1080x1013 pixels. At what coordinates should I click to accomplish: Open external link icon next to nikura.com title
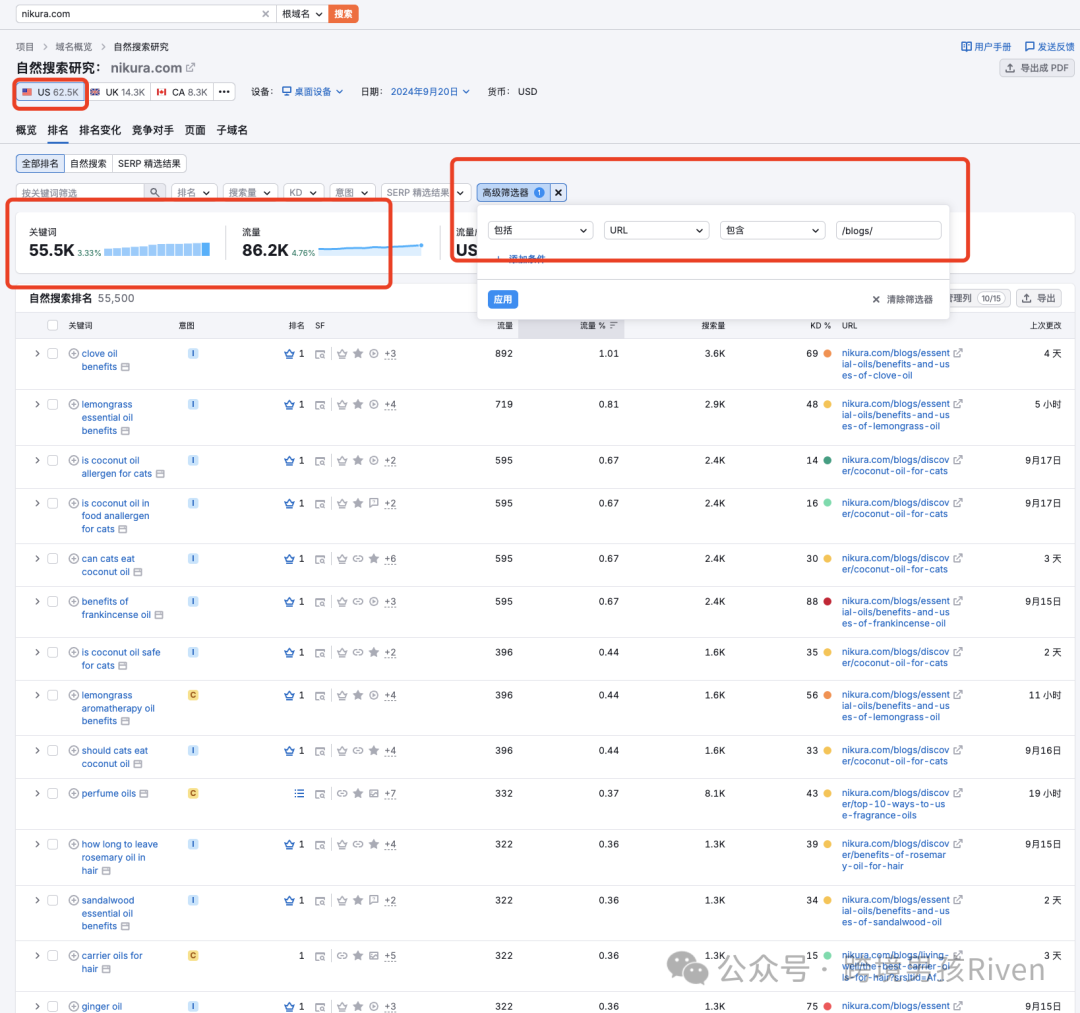click(x=191, y=67)
